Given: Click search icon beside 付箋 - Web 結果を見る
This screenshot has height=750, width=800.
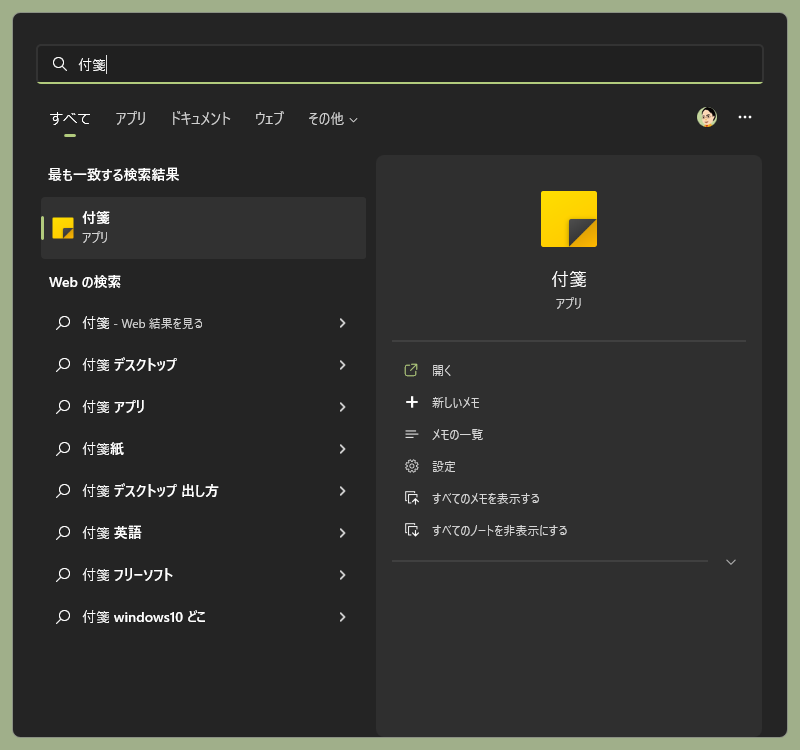Looking at the screenshot, I should coord(63,323).
